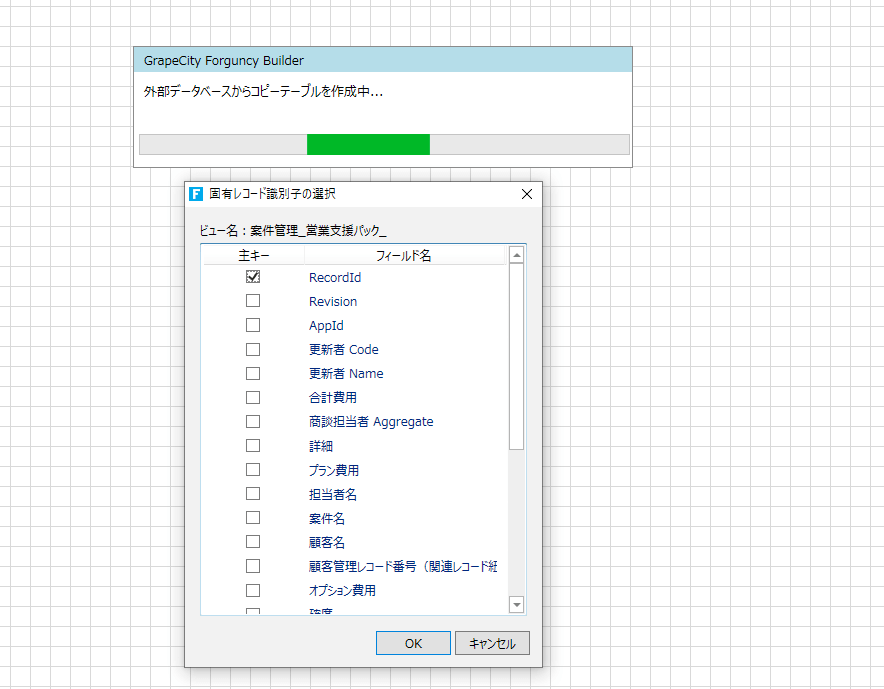
Task: Check the 案件名 checkbox
Action: pos(253,518)
